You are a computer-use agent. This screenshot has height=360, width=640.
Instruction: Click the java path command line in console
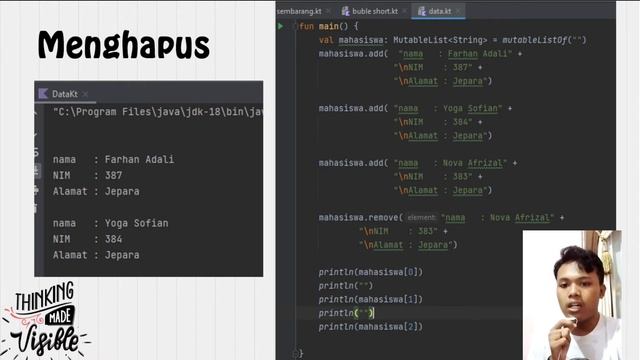(x=158, y=112)
